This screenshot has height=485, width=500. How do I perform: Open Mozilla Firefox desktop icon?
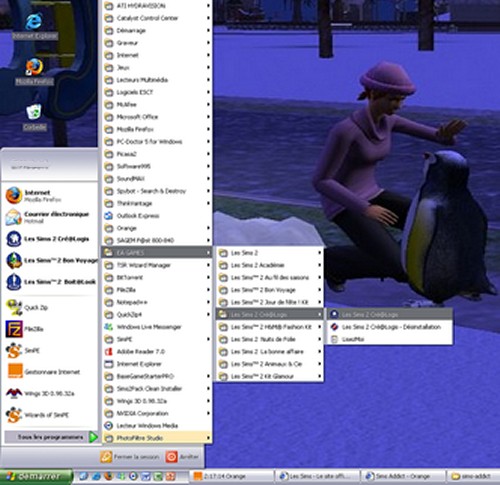pos(35,72)
